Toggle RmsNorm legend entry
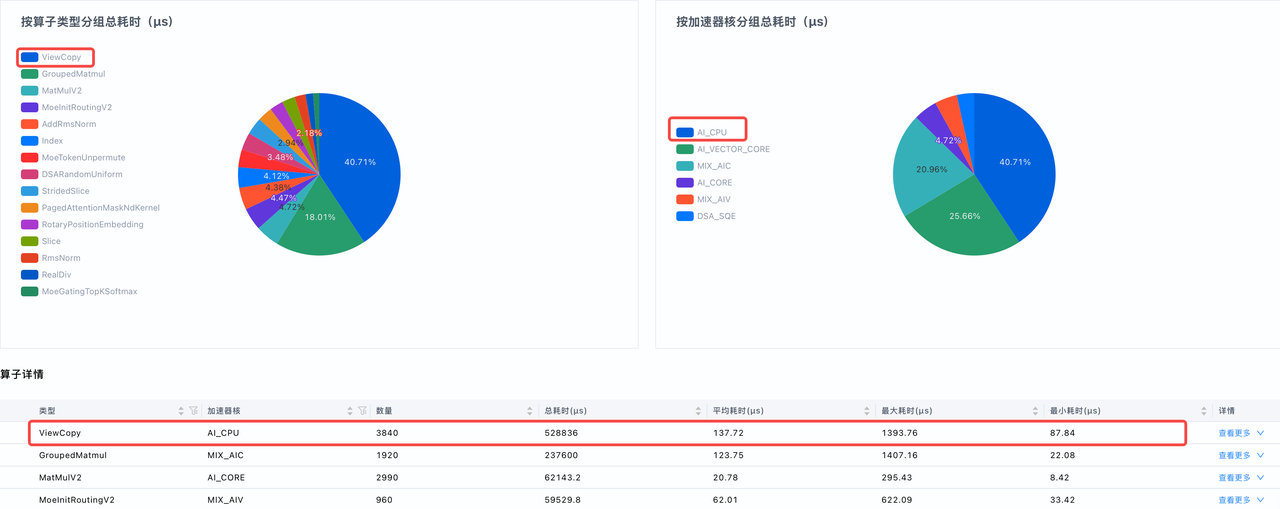The image size is (1280, 509). (x=51, y=258)
